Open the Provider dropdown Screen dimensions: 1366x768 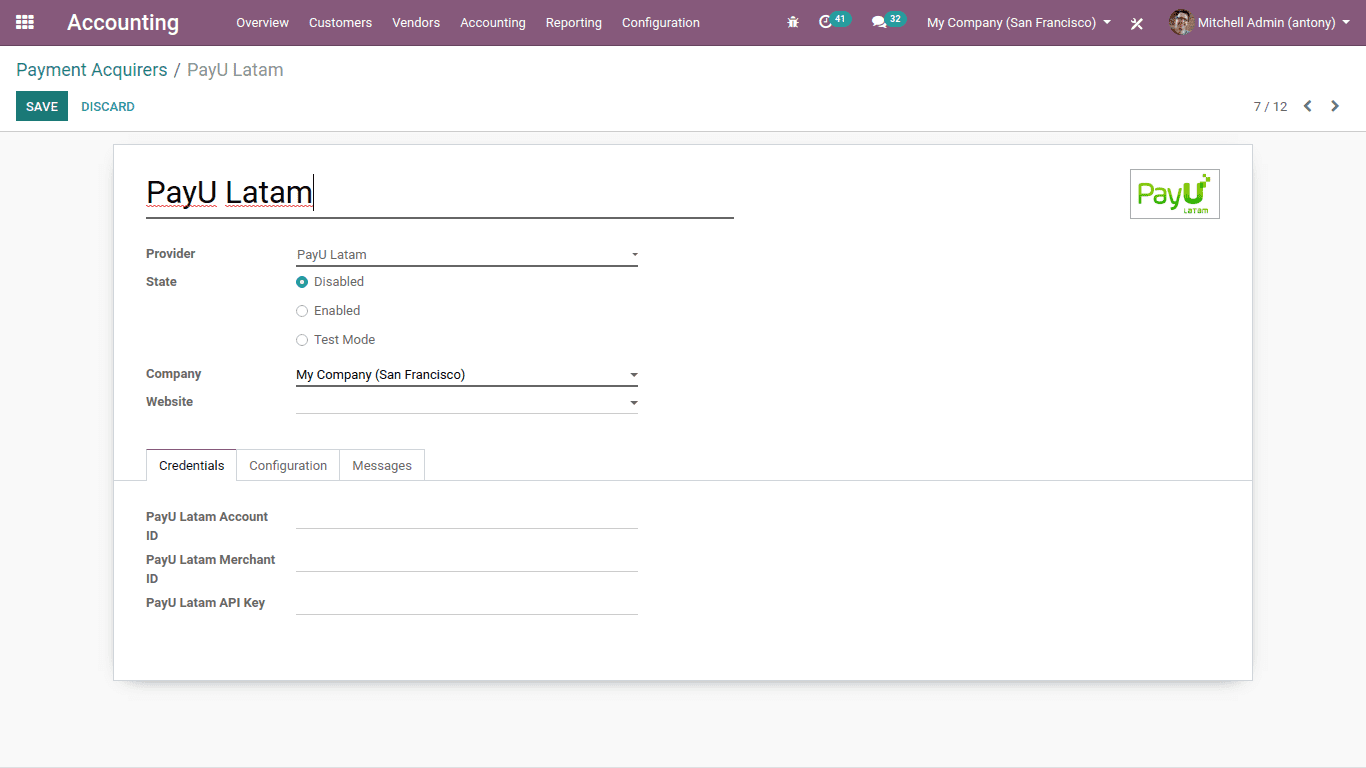(467, 255)
